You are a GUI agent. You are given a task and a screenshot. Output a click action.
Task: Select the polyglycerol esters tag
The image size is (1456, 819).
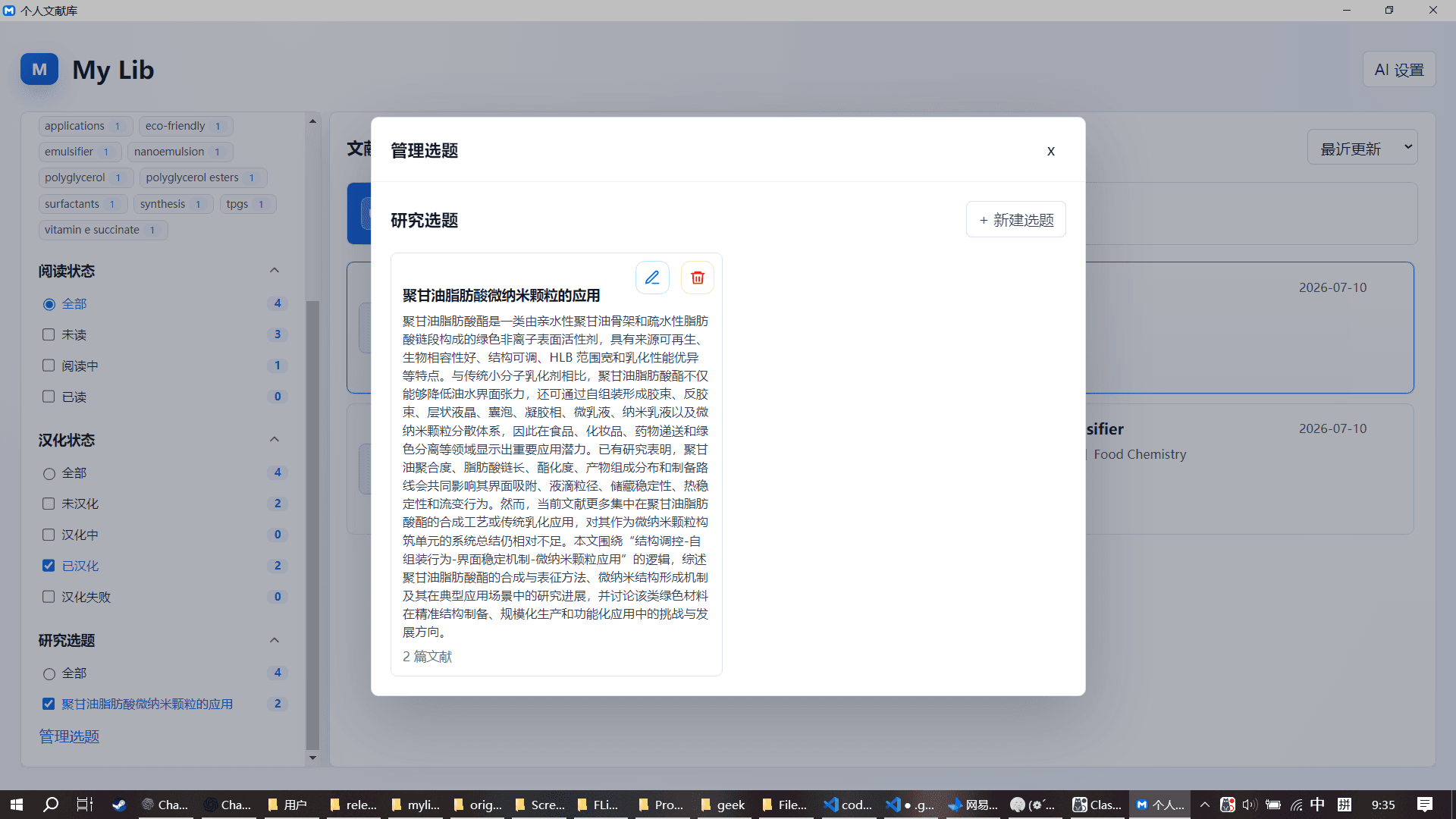(x=203, y=177)
